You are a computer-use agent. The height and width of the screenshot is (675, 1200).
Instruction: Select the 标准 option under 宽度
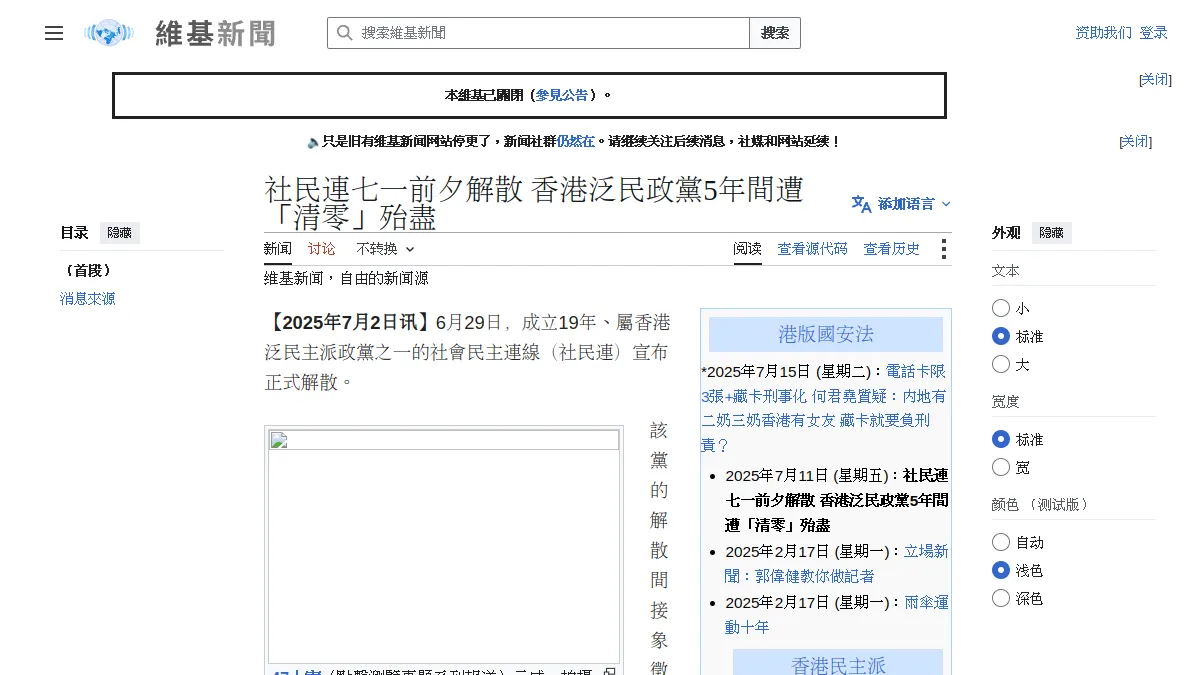pos(1001,439)
